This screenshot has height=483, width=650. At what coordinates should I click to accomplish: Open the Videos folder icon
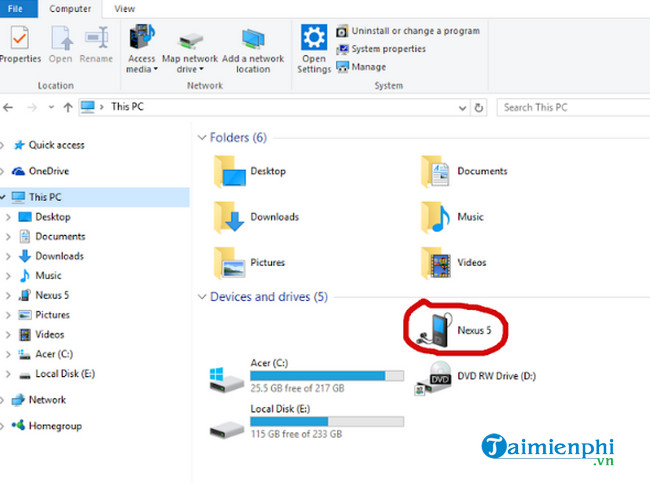435,262
